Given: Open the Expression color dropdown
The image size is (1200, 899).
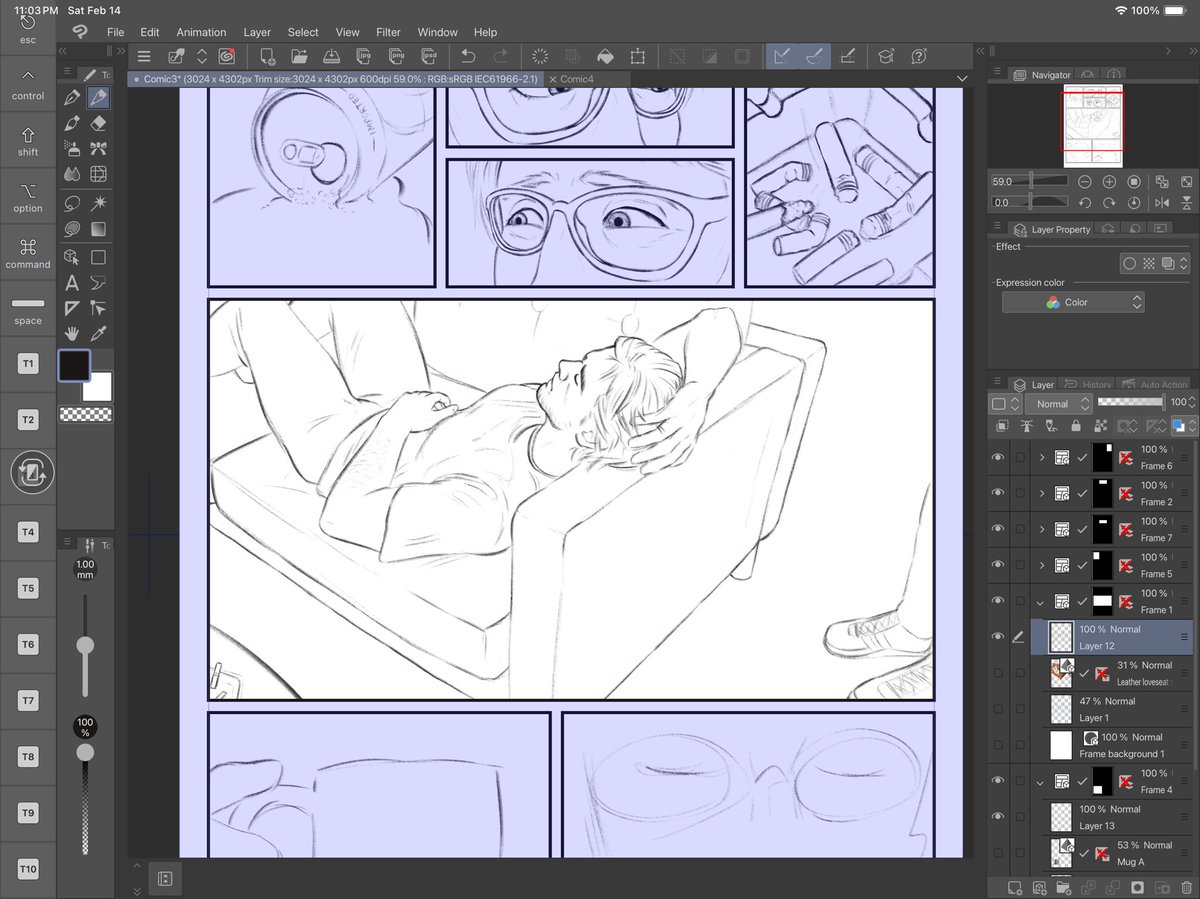Looking at the screenshot, I should click(x=1072, y=302).
